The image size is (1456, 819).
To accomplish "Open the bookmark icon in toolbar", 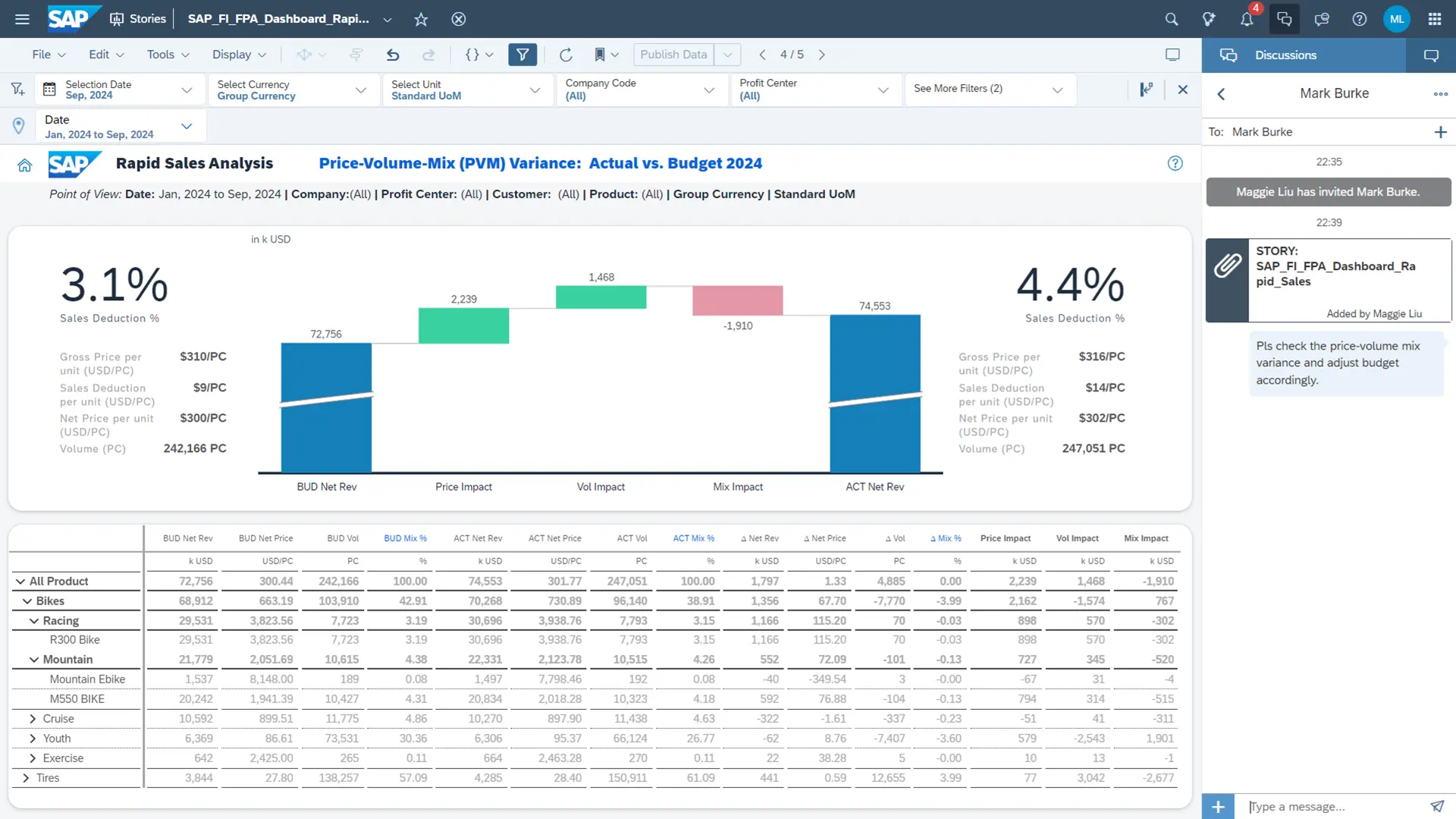I will [x=600, y=55].
